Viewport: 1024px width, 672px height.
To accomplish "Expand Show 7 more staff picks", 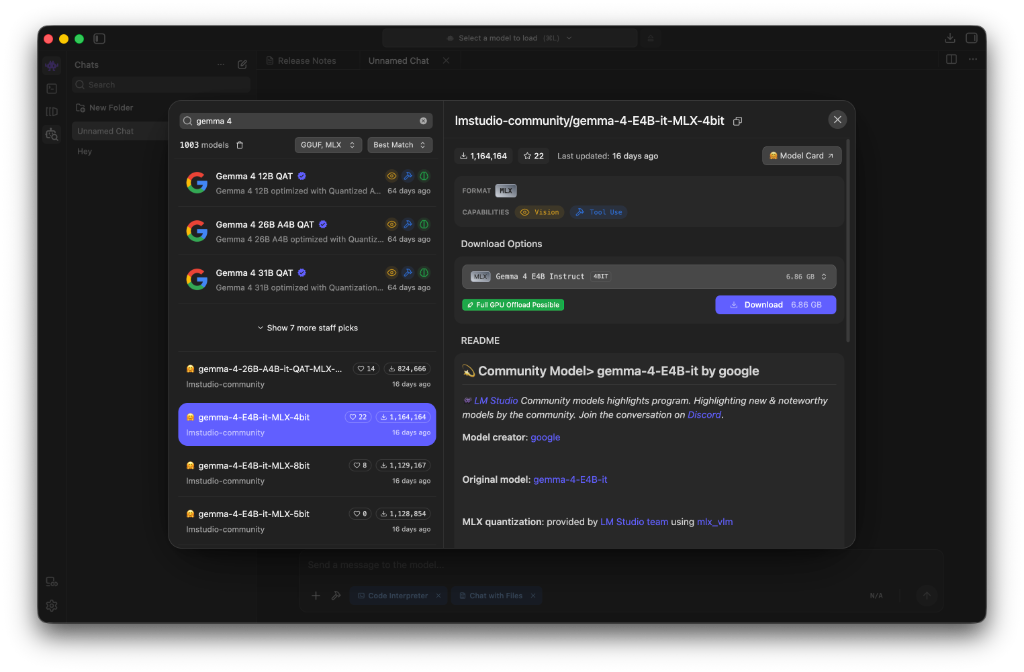I will pyautogui.click(x=307, y=328).
